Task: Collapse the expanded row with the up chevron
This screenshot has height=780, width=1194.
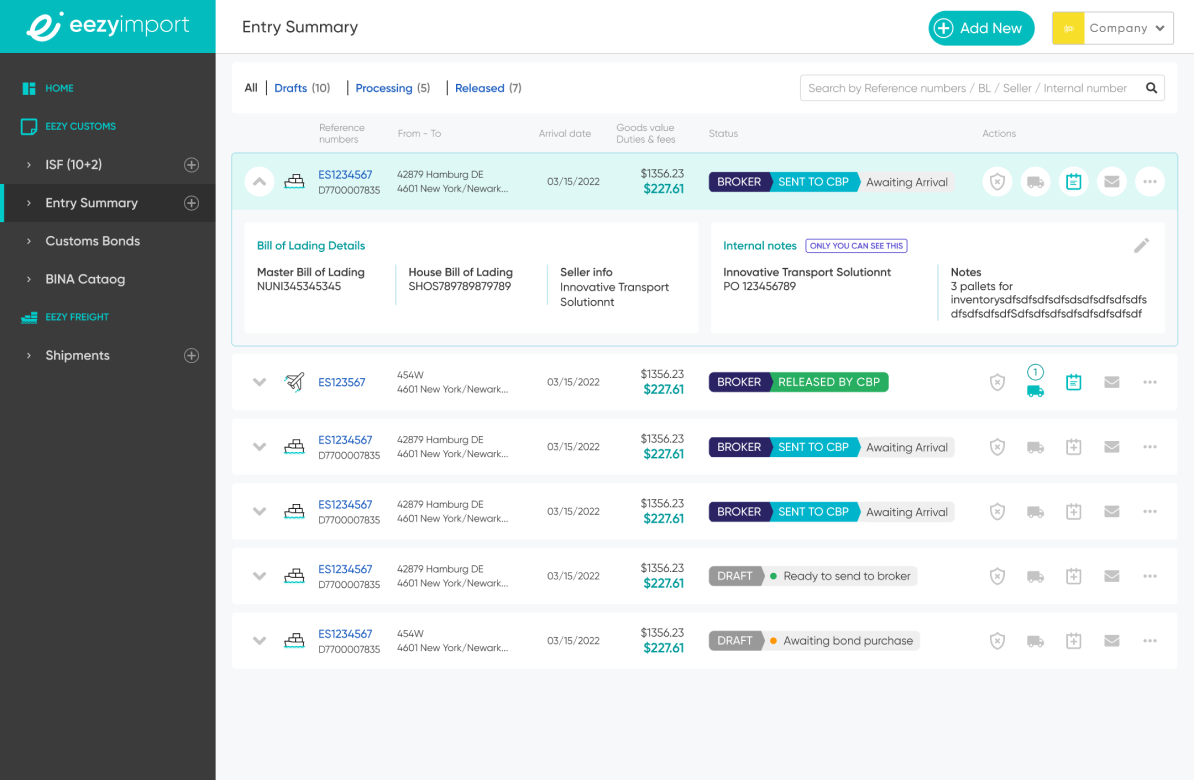Action: click(259, 182)
